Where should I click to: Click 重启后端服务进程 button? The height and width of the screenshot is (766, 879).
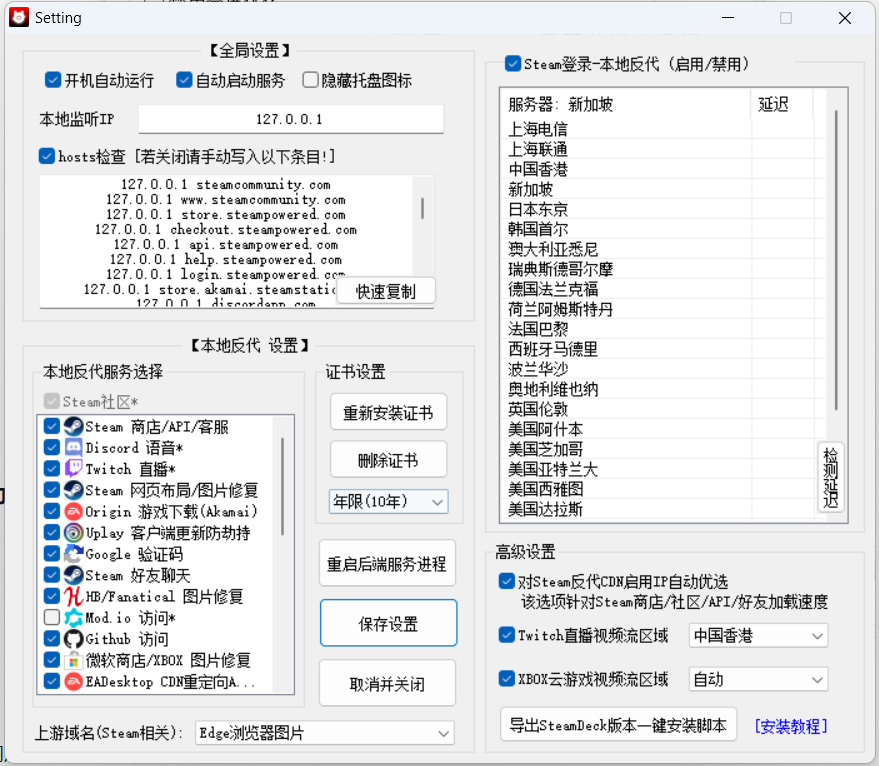(387, 564)
